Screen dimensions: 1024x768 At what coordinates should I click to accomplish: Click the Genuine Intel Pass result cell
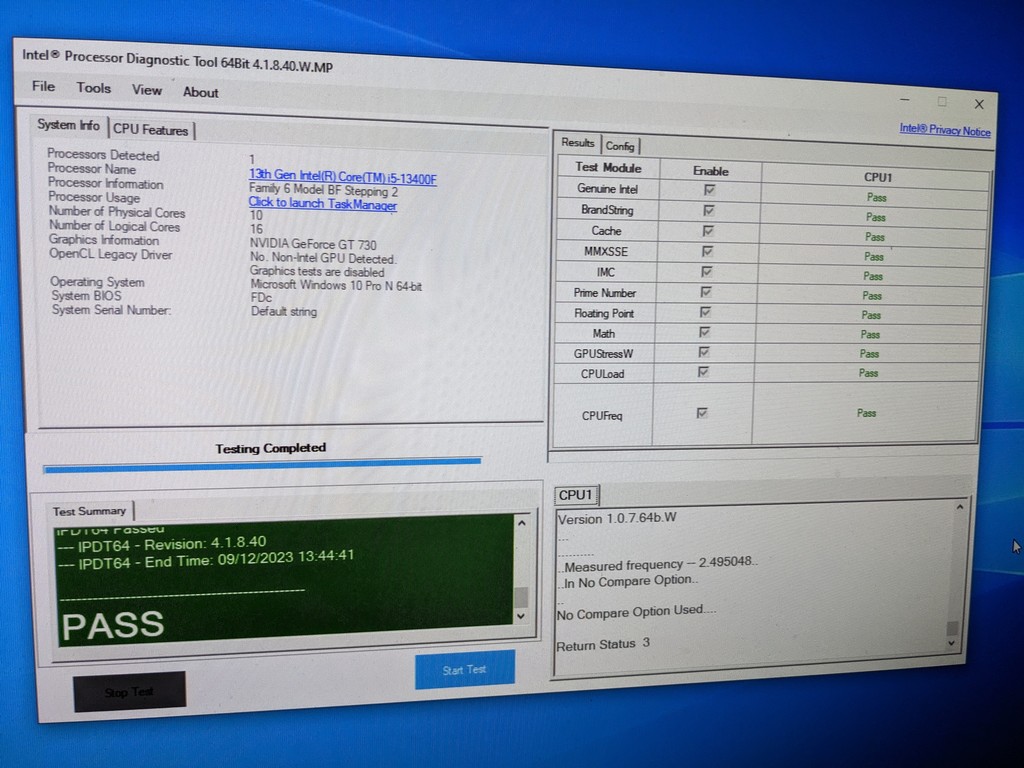pyautogui.click(x=876, y=197)
